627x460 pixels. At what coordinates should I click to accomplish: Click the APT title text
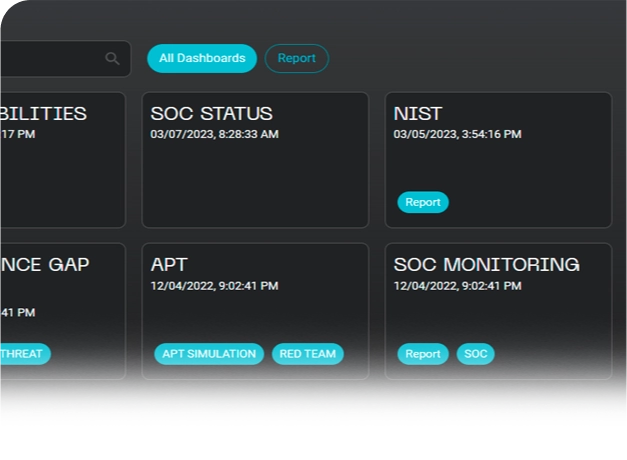(x=169, y=265)
